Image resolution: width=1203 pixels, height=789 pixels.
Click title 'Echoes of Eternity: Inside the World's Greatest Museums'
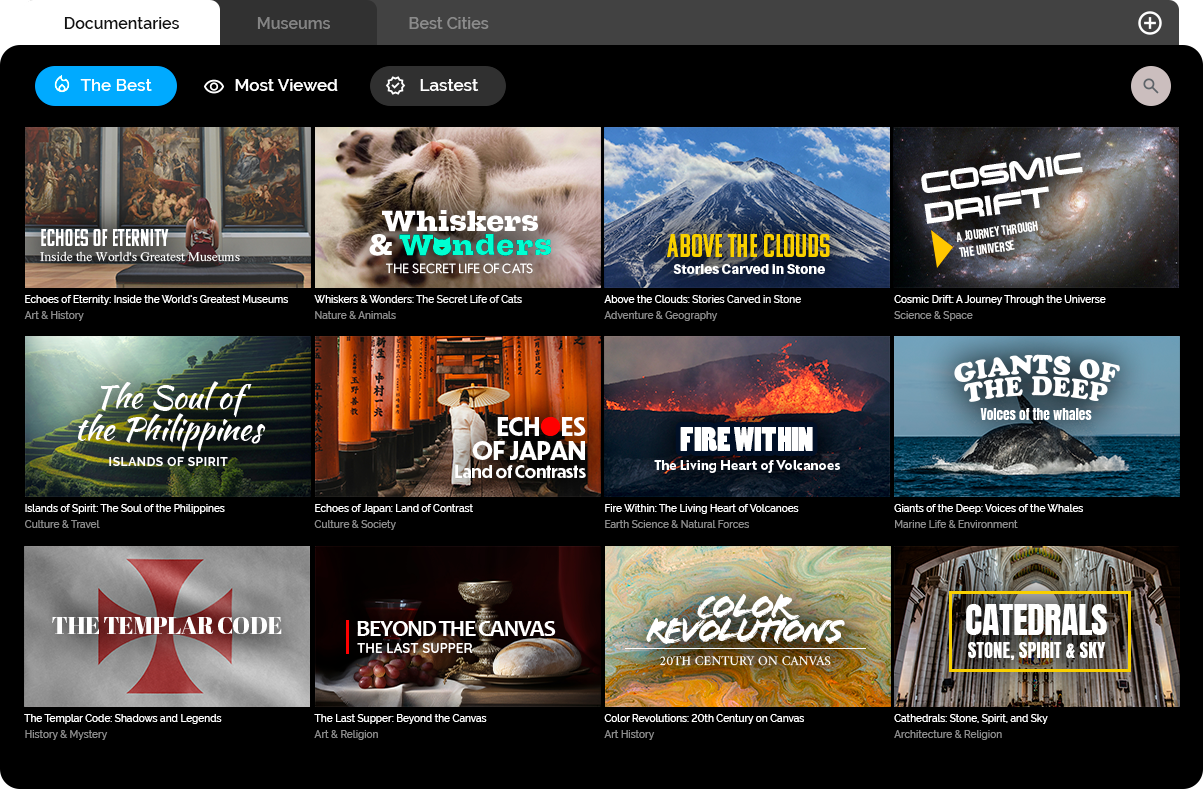point(156,299)
